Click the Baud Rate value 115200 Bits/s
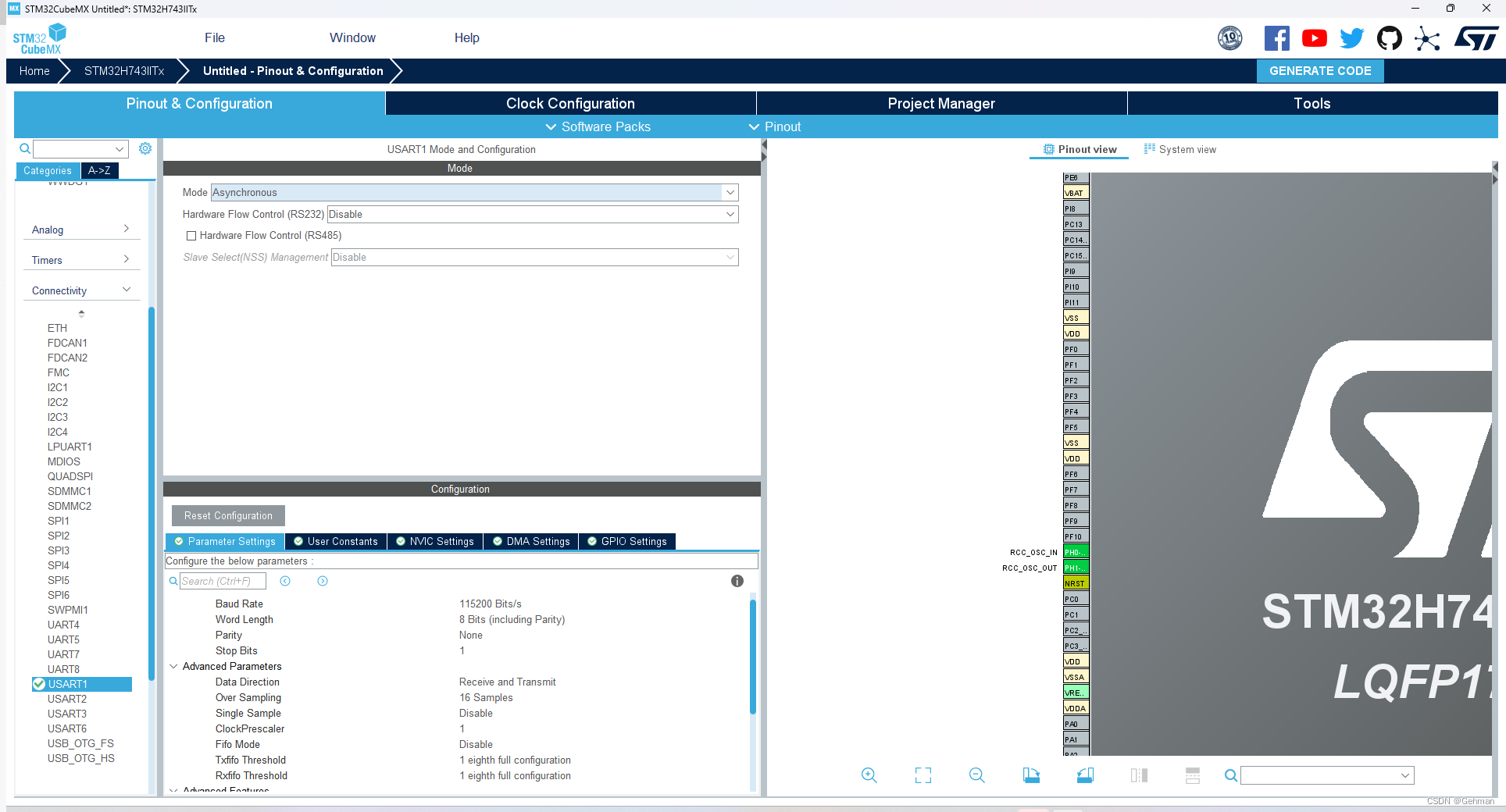Viewport: 1506px width, 812px height. point(491,604)
